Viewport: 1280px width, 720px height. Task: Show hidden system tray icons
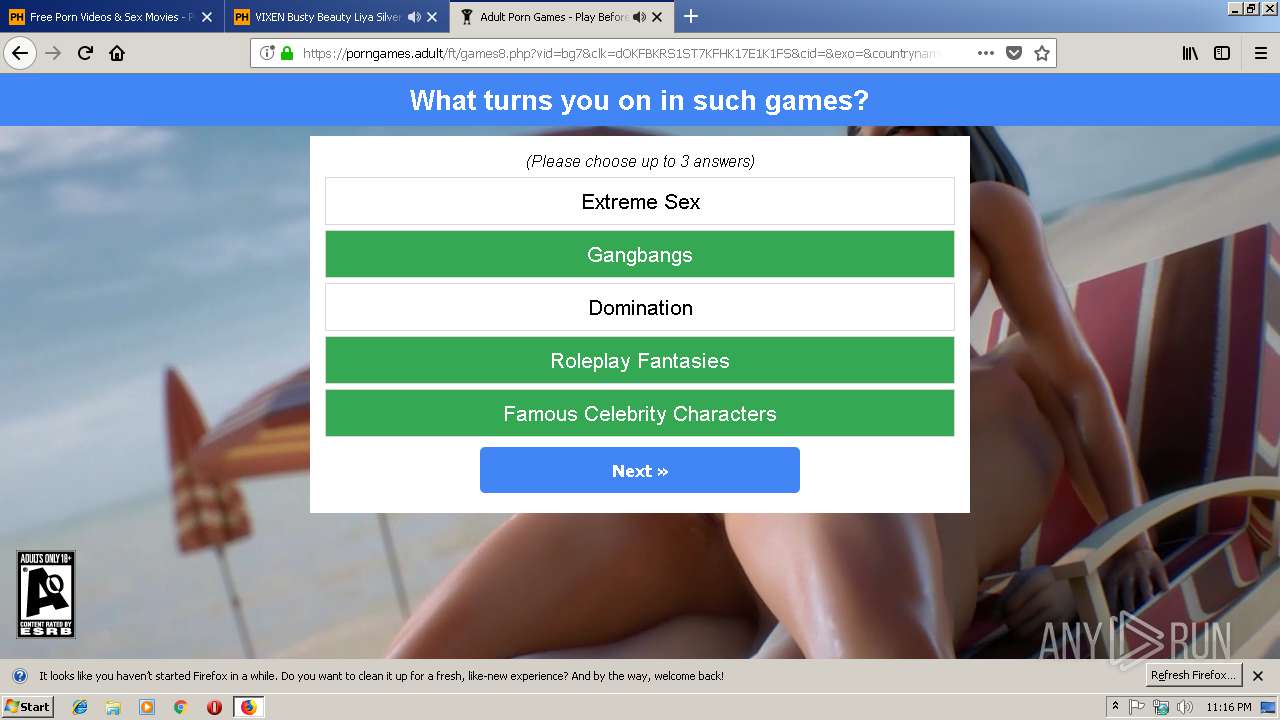pyautogui.click(x=1116, y=707)
